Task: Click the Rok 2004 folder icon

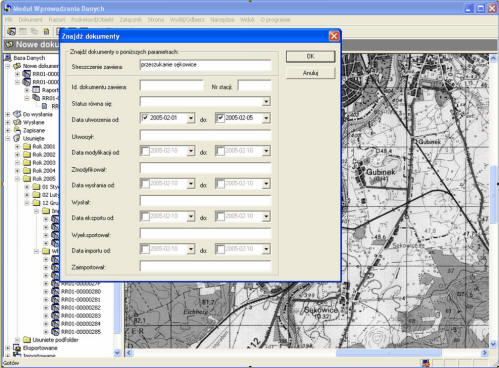Action: pyautogui.click(x=27, y=170)
